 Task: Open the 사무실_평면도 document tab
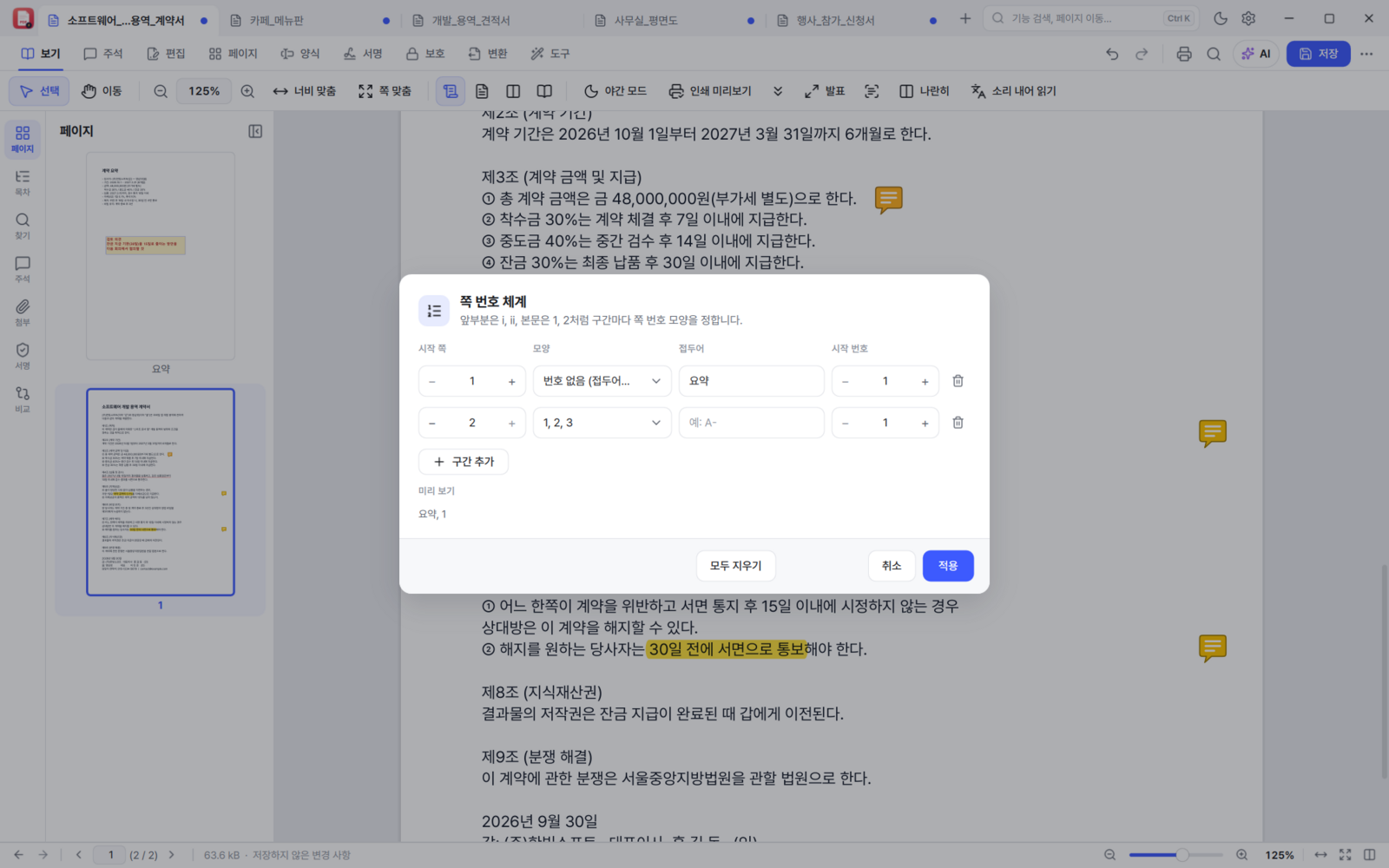coord(673,20)
